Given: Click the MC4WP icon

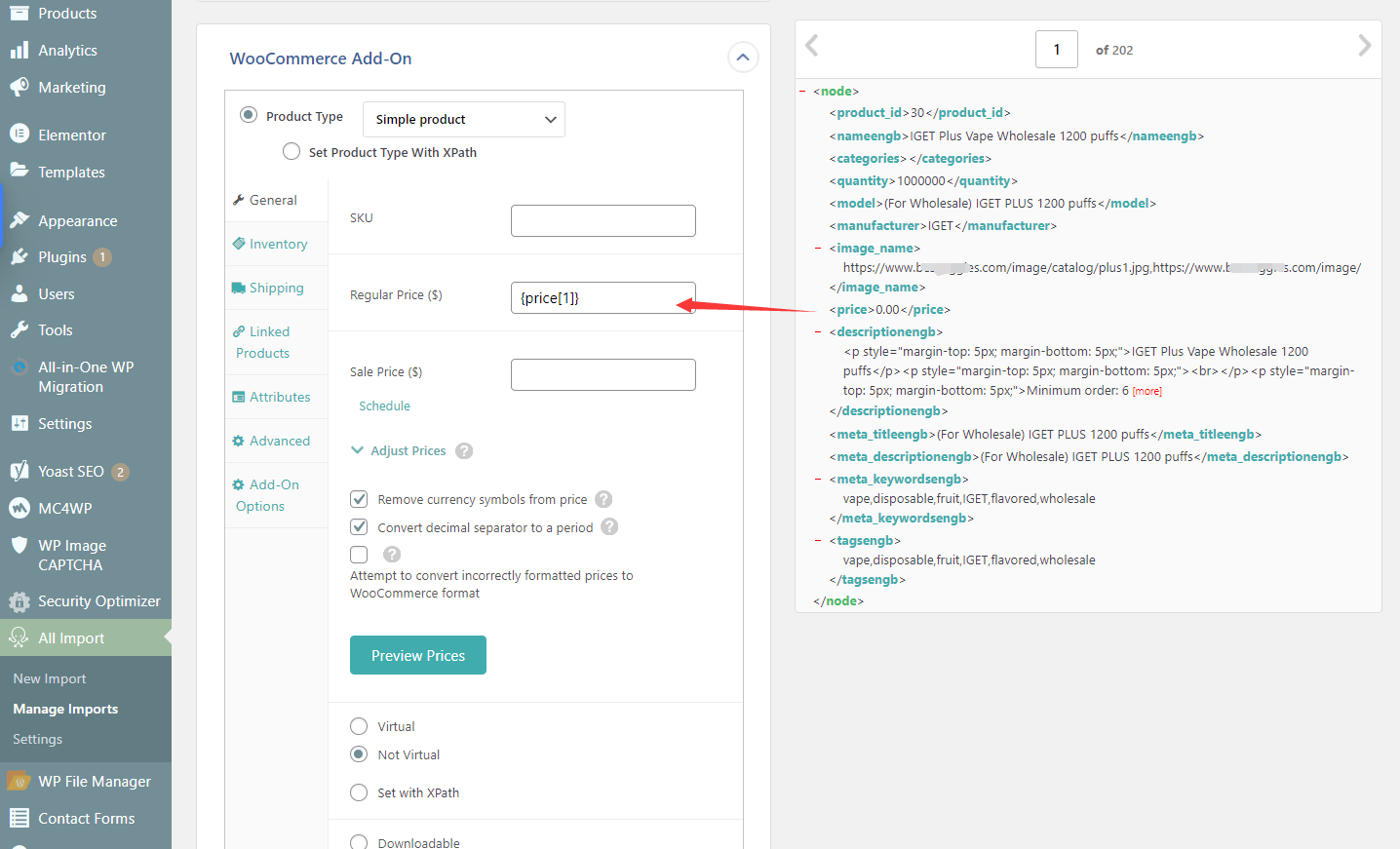Looking at the screenshot, I should point(19,508).
